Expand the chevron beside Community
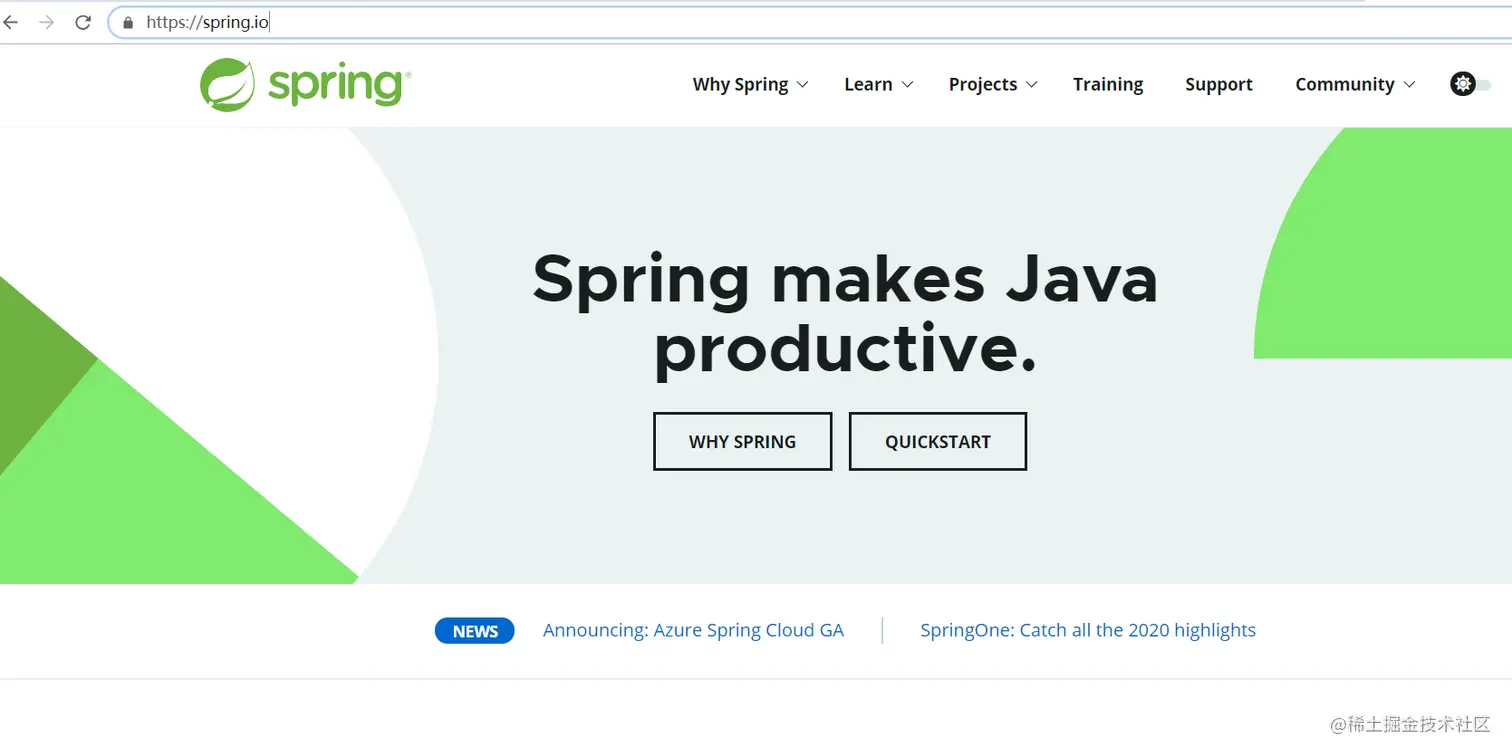This screenshot has height=756, width=1512. click(x=1409, y=85)
